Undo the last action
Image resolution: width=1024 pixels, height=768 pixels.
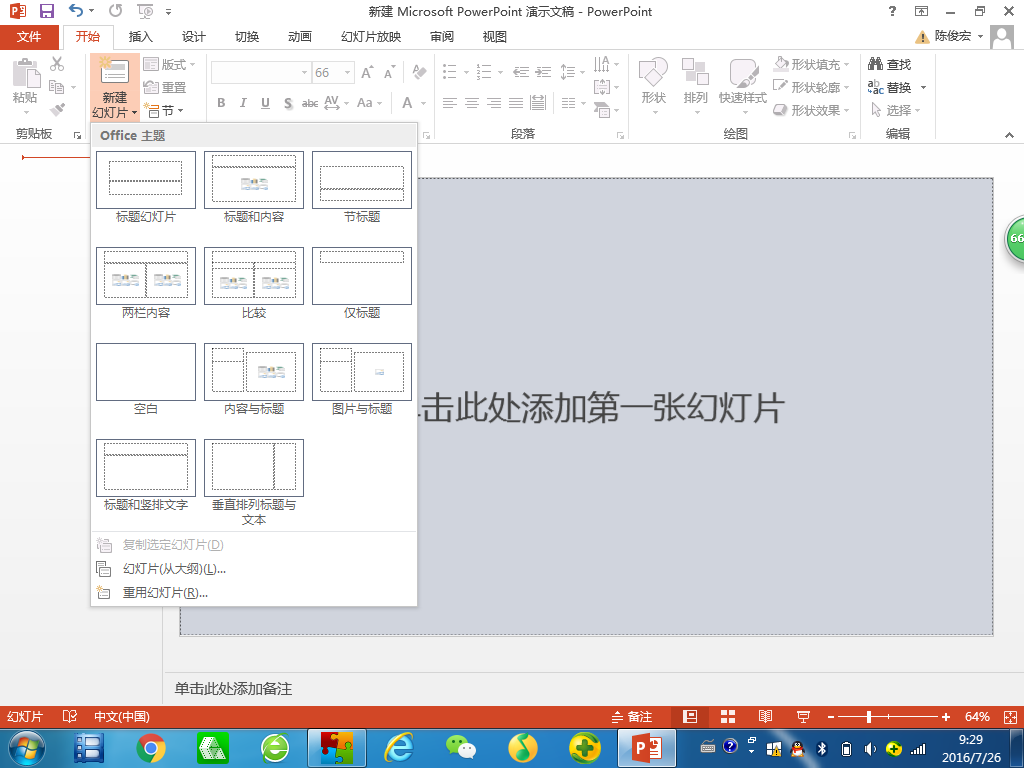pos(76,10)
